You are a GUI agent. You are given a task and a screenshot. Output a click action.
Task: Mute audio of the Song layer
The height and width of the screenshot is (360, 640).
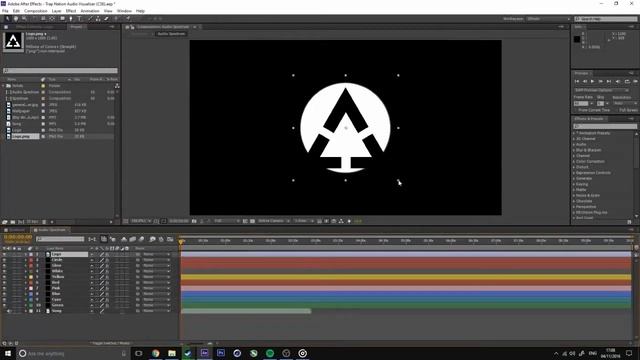[x=9, y=311]
